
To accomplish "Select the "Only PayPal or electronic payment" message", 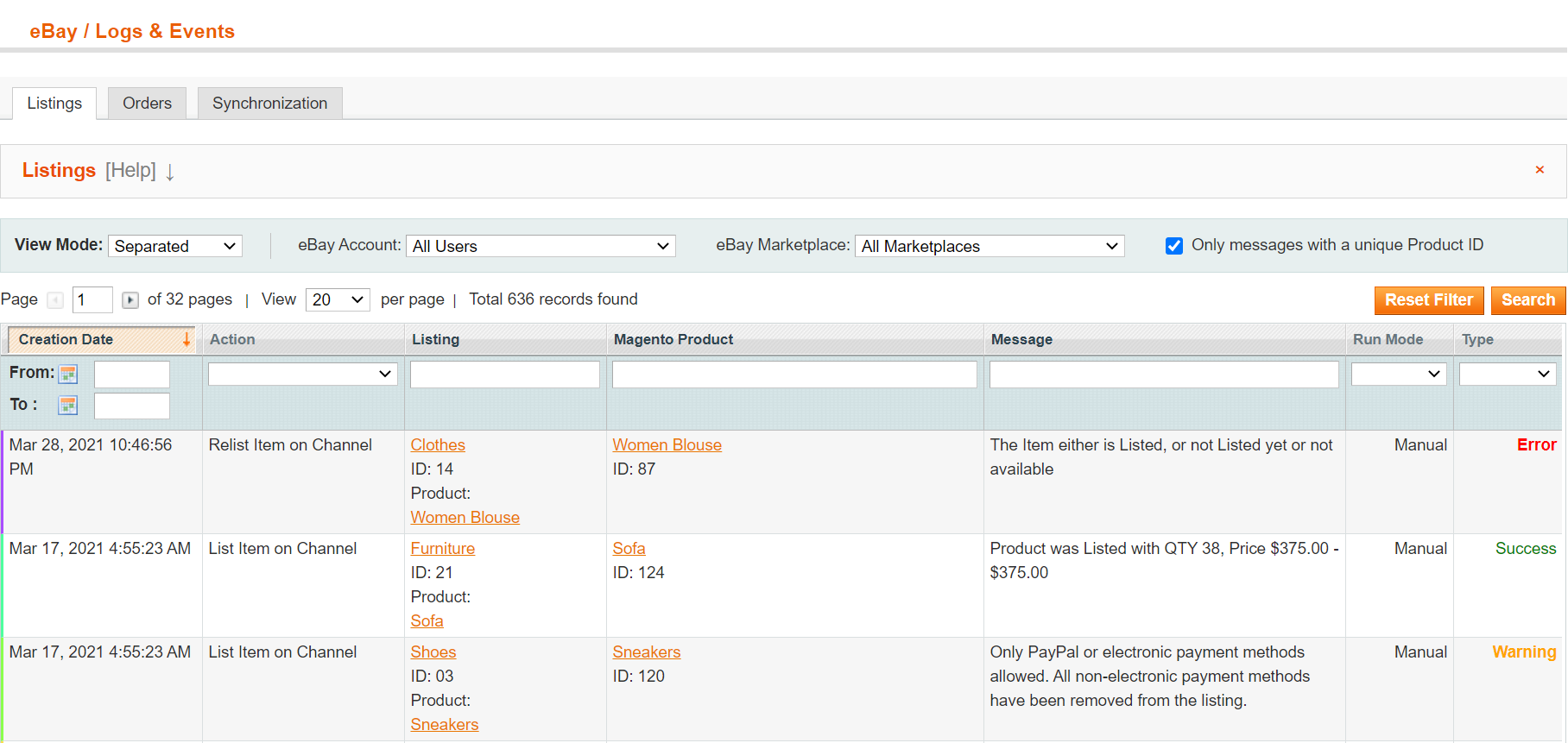I will point(1150,677).
